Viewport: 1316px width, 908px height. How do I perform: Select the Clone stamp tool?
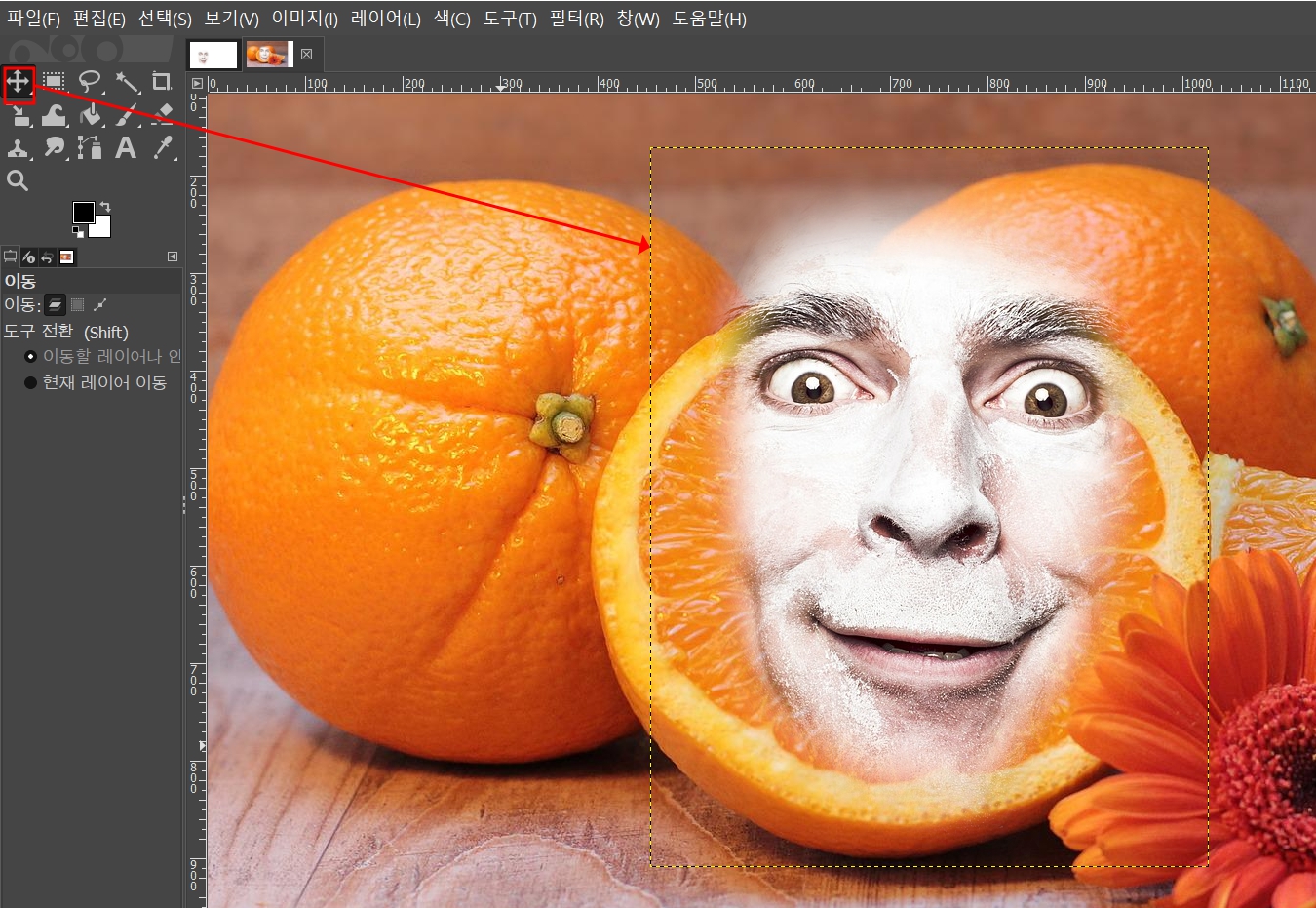tap(19, 148)
